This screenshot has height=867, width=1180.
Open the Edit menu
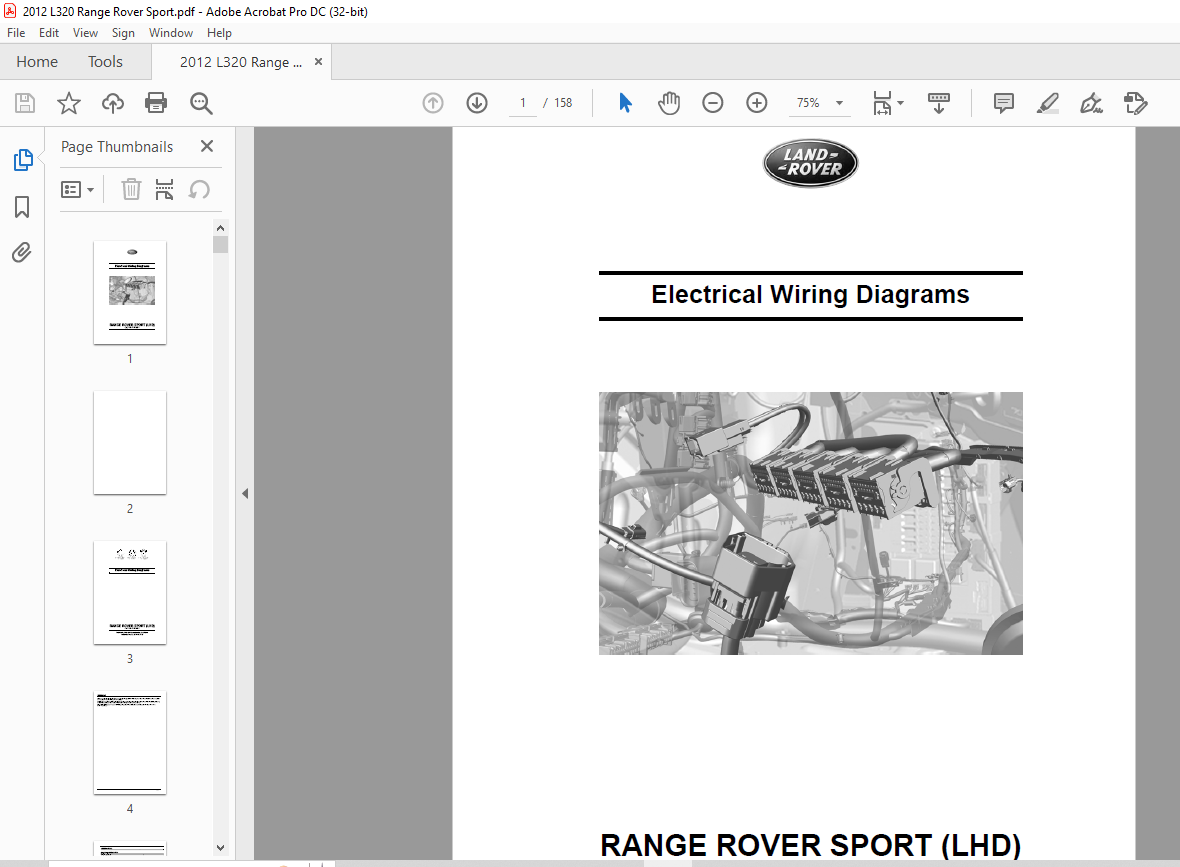tap(49, 33)
